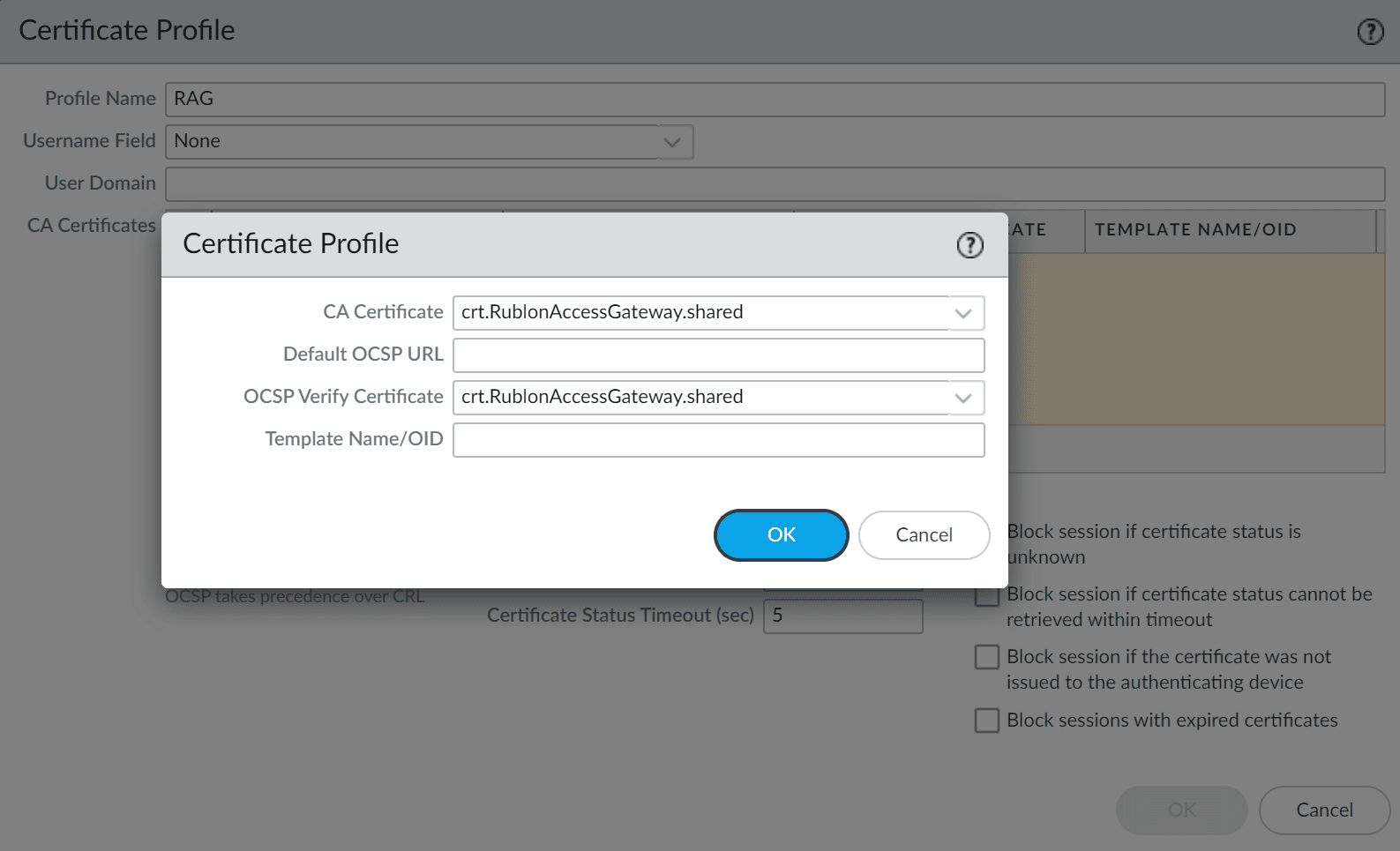Toggle Block sessions with expired certificates

(x=987, y=720)
